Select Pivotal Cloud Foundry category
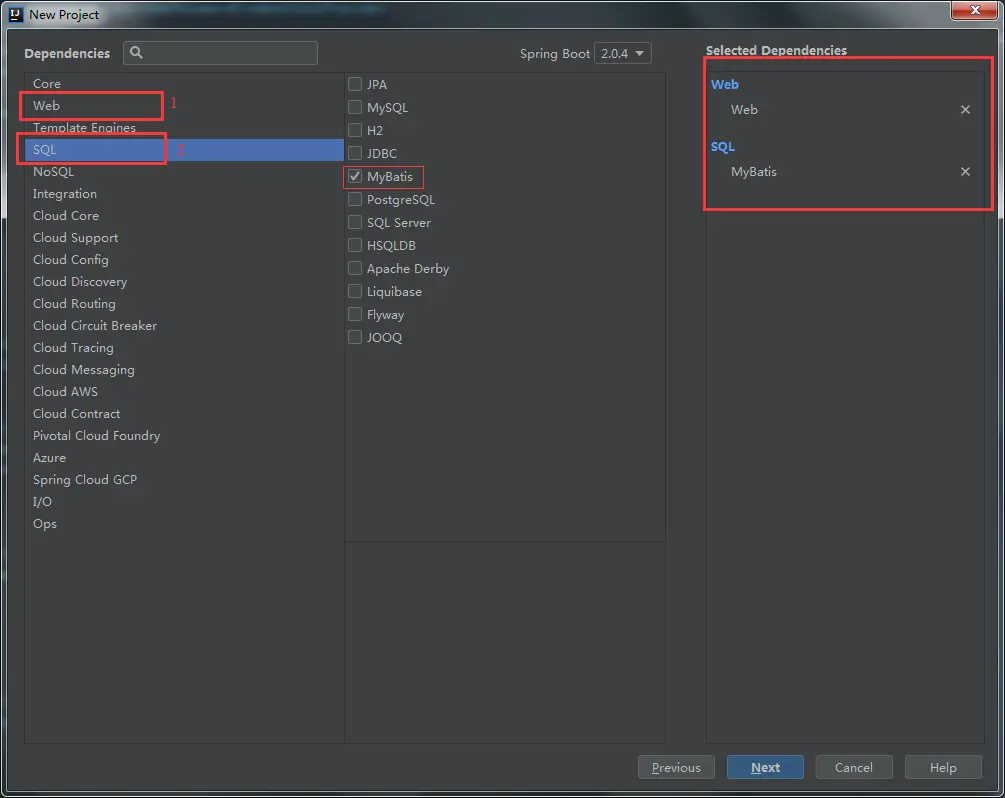The image size is (1005, 798). coord(184,436)
